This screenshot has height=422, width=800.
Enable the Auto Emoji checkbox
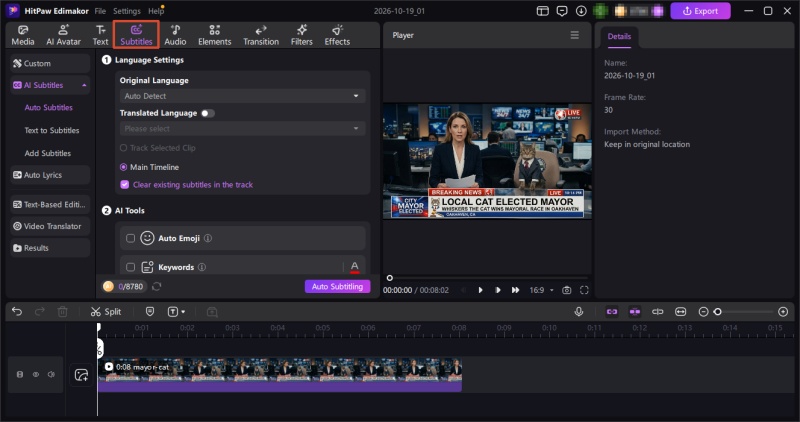pyautogui.click(x=131, y=238)
